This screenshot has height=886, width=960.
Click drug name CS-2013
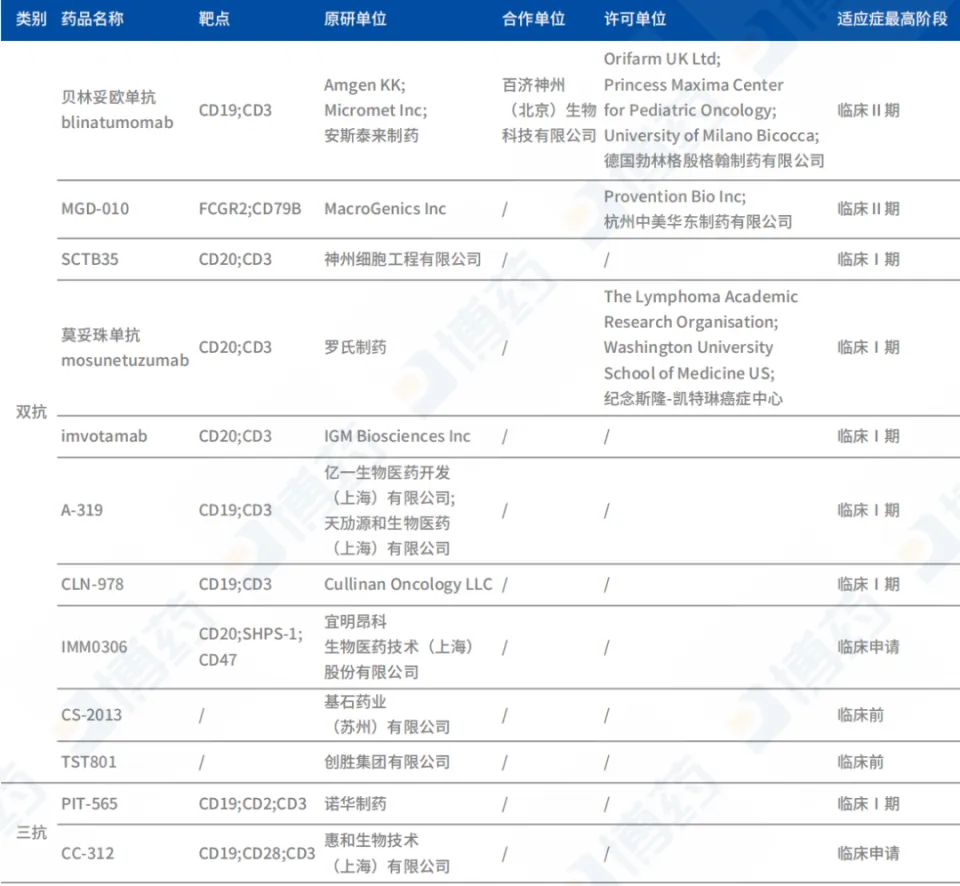(91, 715)
